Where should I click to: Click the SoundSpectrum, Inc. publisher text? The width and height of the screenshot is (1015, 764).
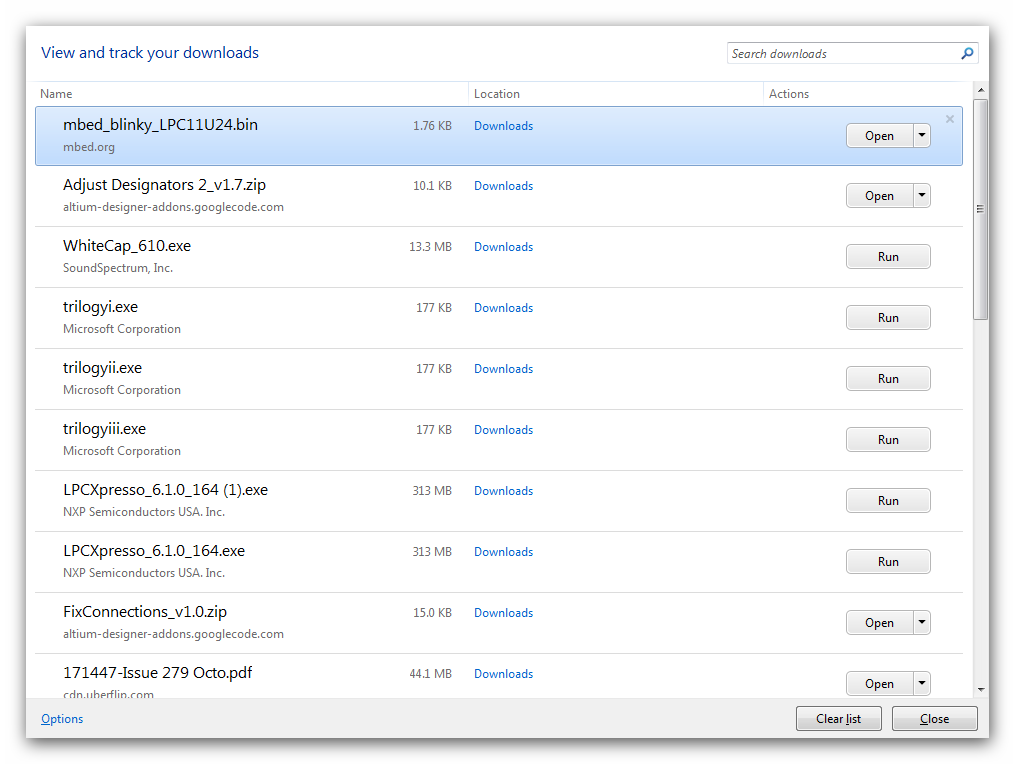coord(118,268)
